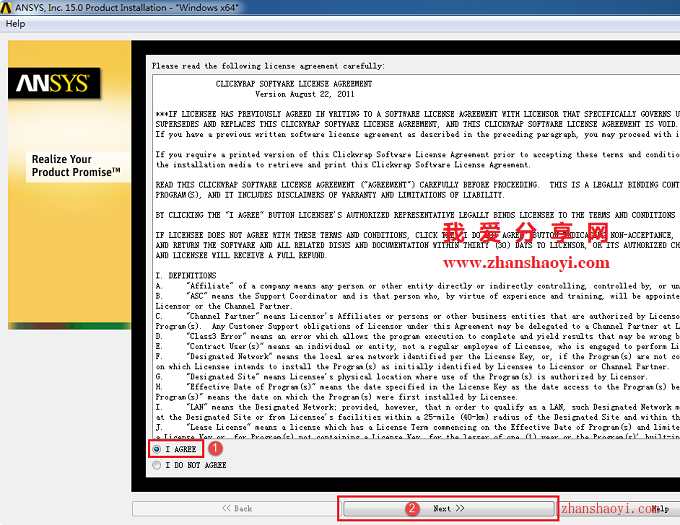Viewport: 680px width, 525px height.
Task: Click the Next >> button
Action: [x=449, y=509]
